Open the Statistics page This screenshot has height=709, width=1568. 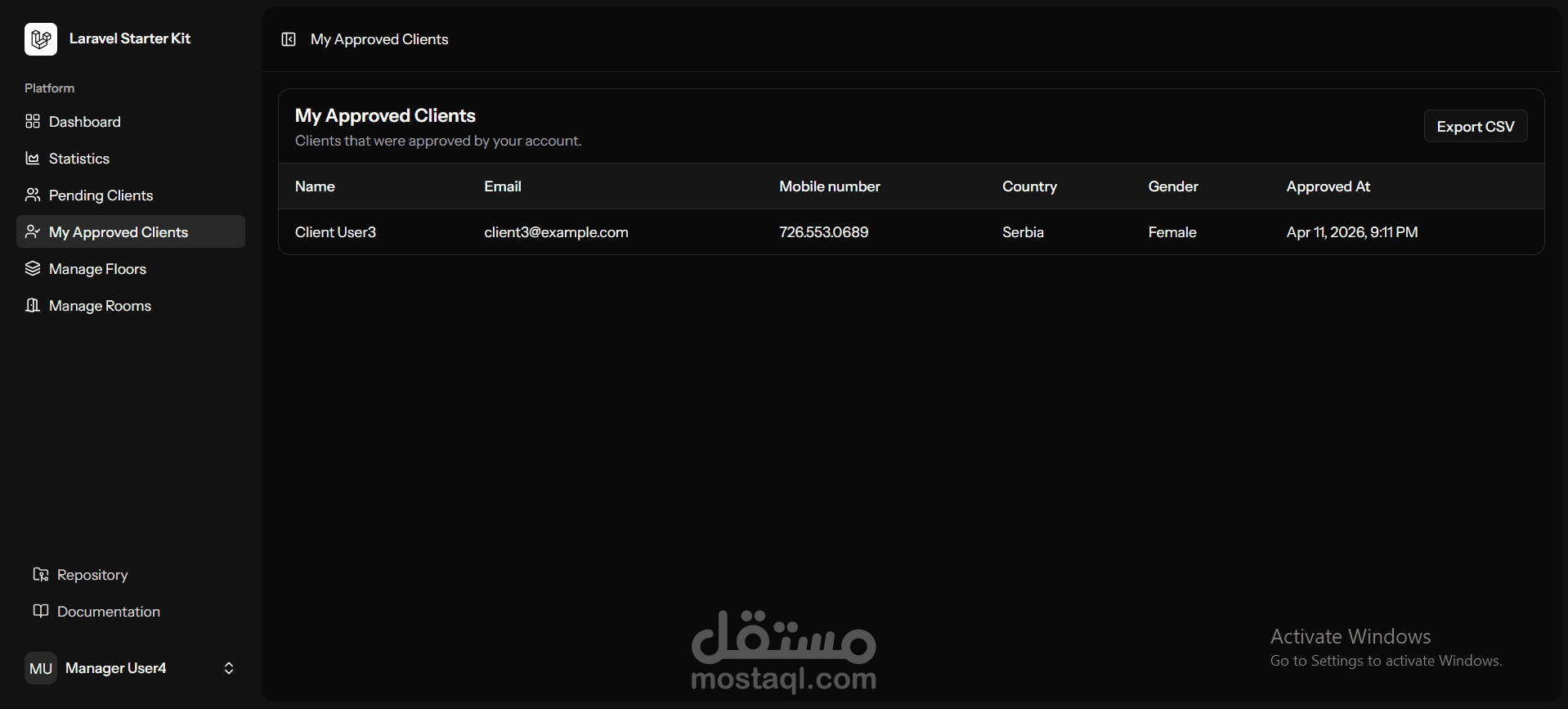click(x=131, y=158)
